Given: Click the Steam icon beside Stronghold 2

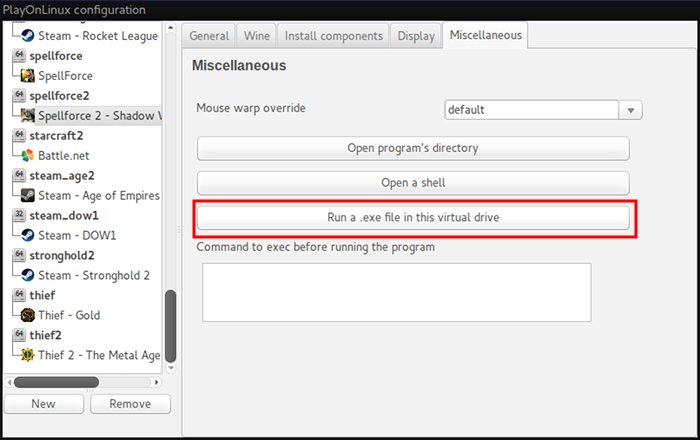Looking at the screenshot, I should [x=28, y=275].
